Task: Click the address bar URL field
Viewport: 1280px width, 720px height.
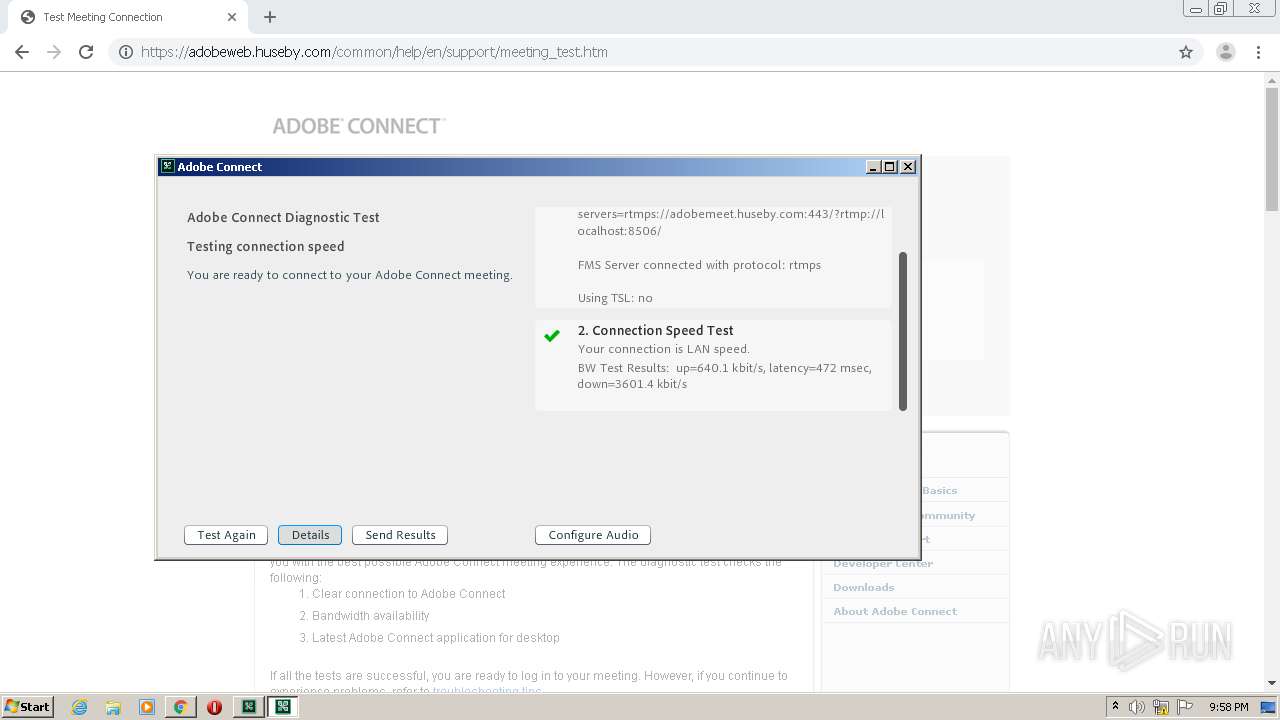Action: pyautogui.click(x=655, y=52)
